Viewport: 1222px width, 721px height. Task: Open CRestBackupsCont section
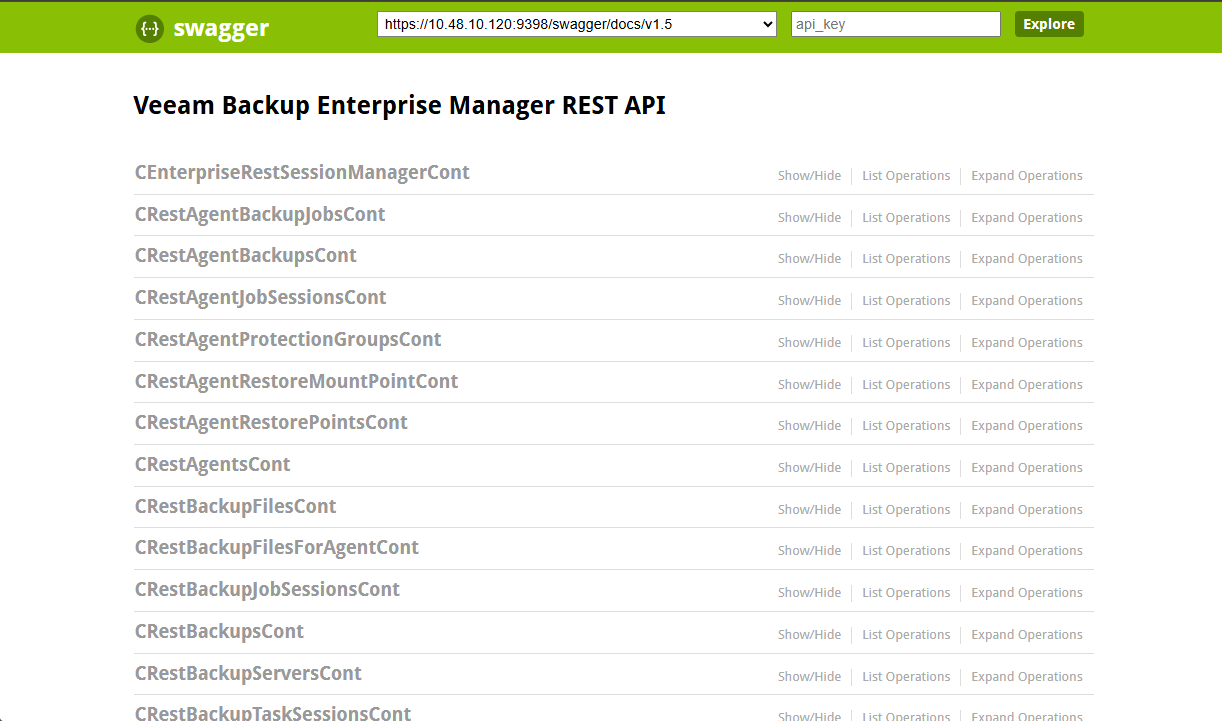(220, 632)
